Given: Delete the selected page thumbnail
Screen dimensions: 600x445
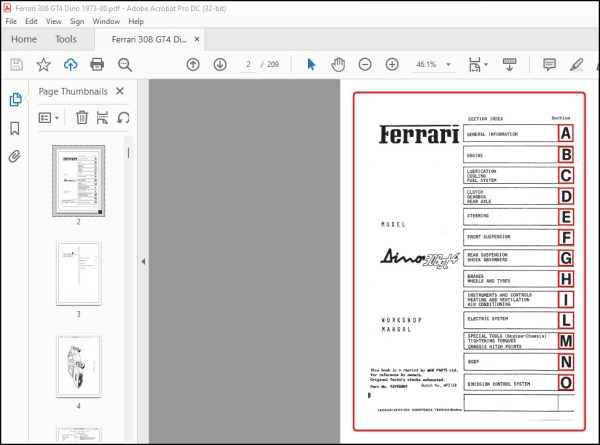Looking at the screenshot, I should [82, 117].
